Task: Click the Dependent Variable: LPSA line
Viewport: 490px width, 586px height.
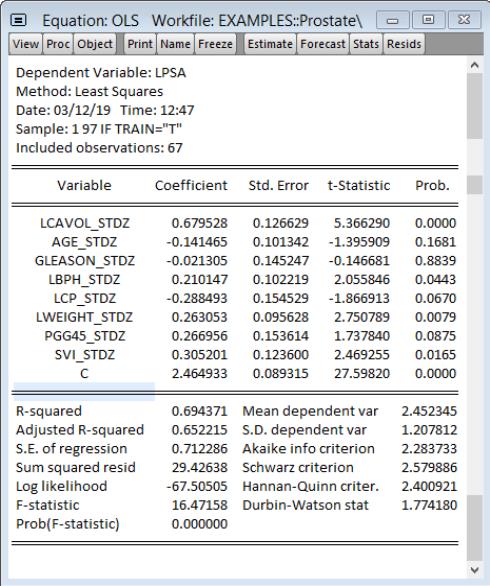Action: pos(101,73)
